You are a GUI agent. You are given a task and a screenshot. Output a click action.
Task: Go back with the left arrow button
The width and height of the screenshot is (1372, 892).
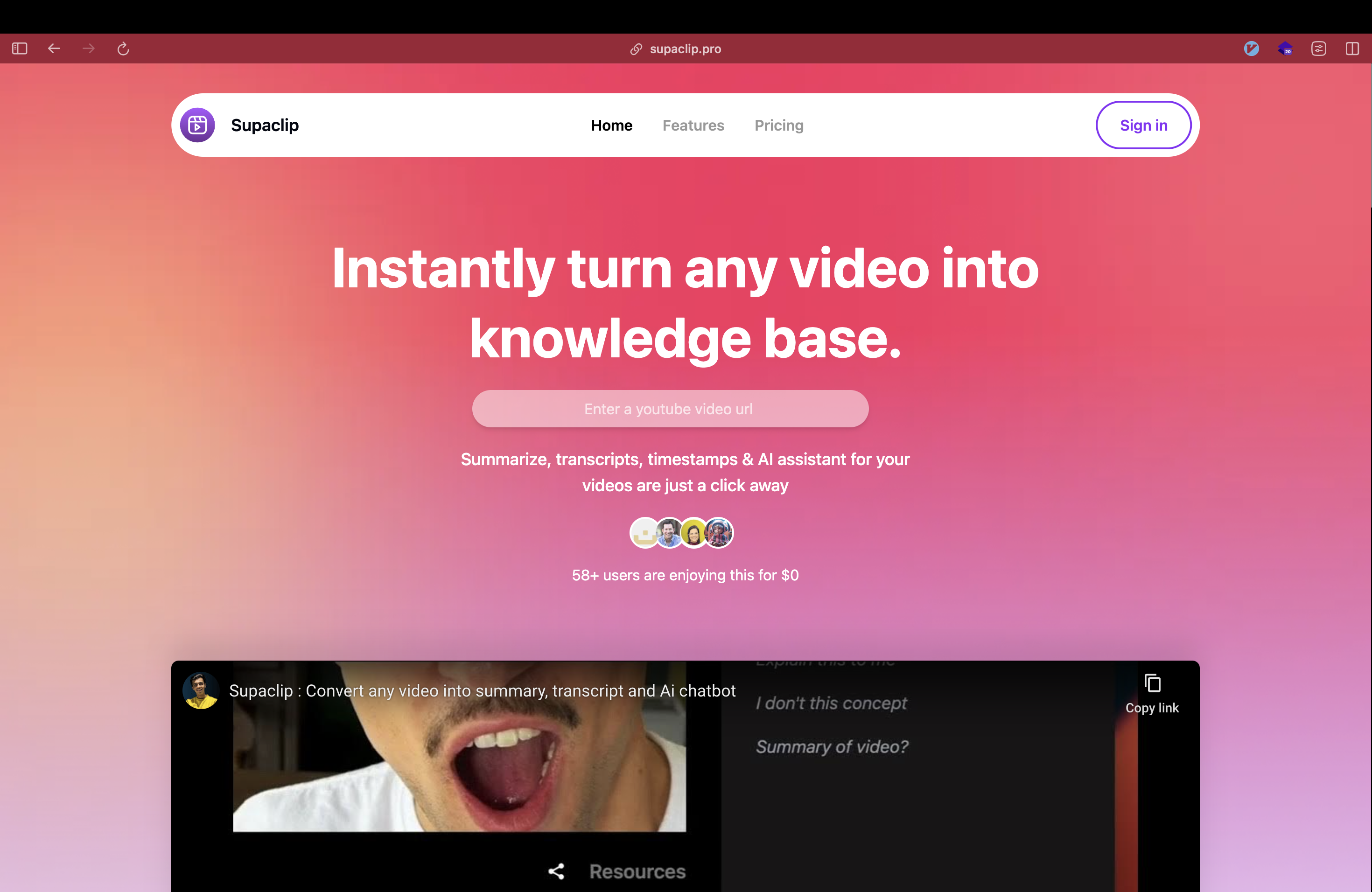(54, 49)
